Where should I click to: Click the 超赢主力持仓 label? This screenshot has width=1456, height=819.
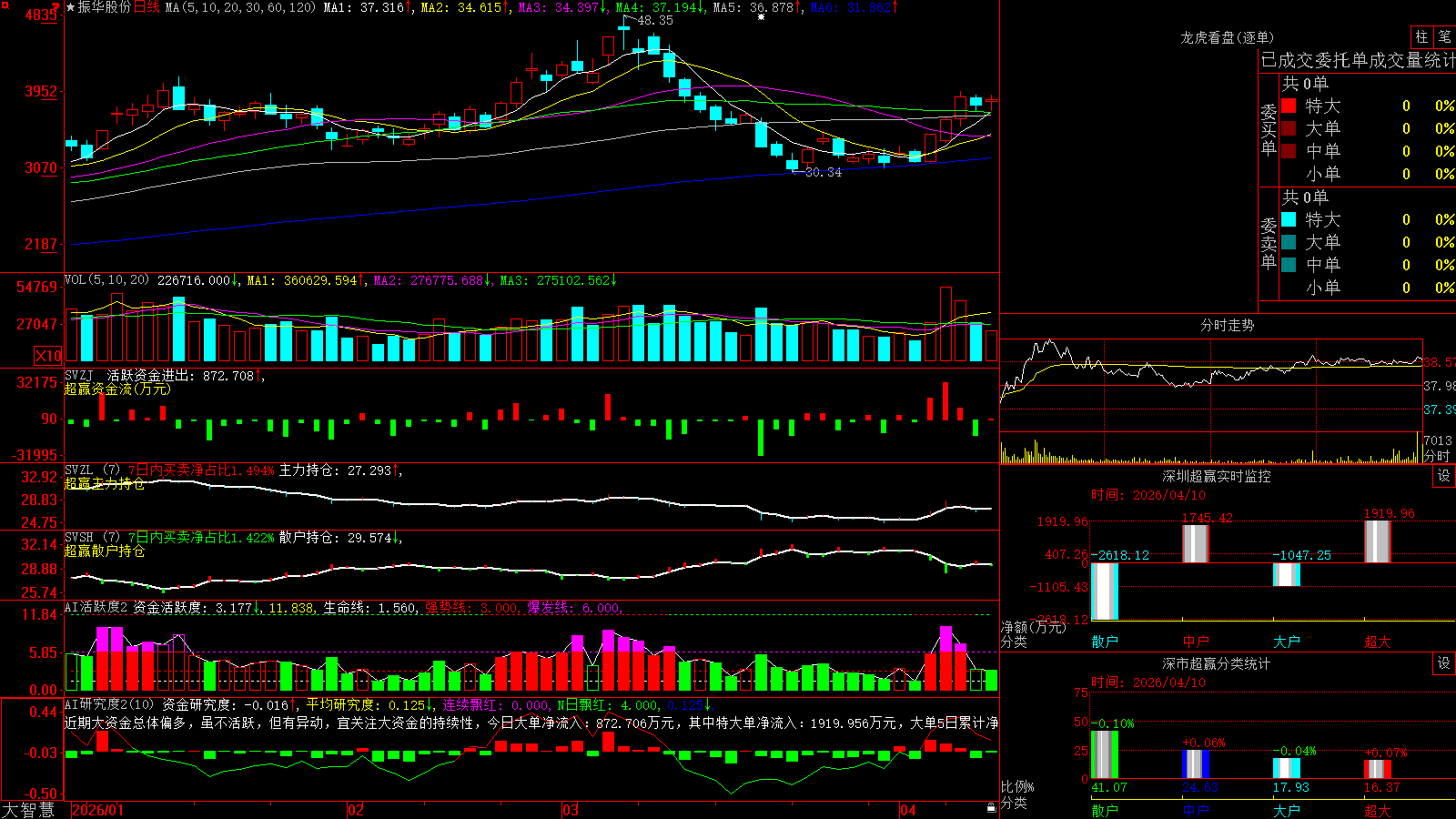(x=105, y=483)
